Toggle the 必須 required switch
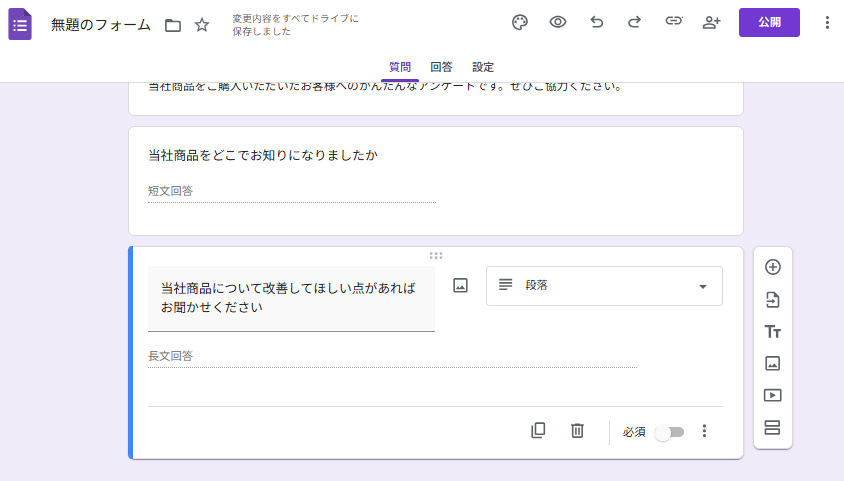Viewport: 844px width, 481px height. tap(669, 432)
